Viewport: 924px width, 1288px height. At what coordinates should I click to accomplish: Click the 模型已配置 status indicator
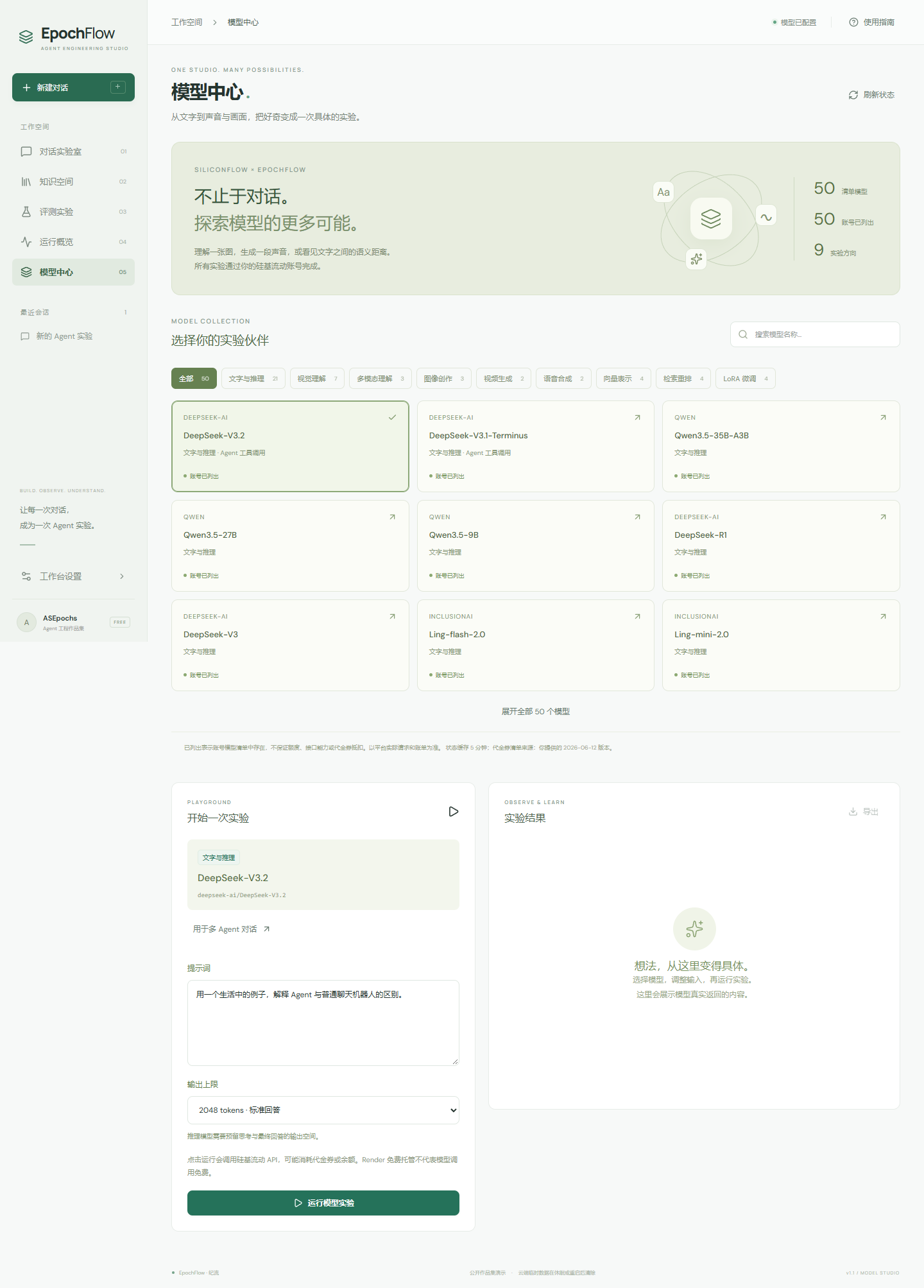(x=794, y=22)
